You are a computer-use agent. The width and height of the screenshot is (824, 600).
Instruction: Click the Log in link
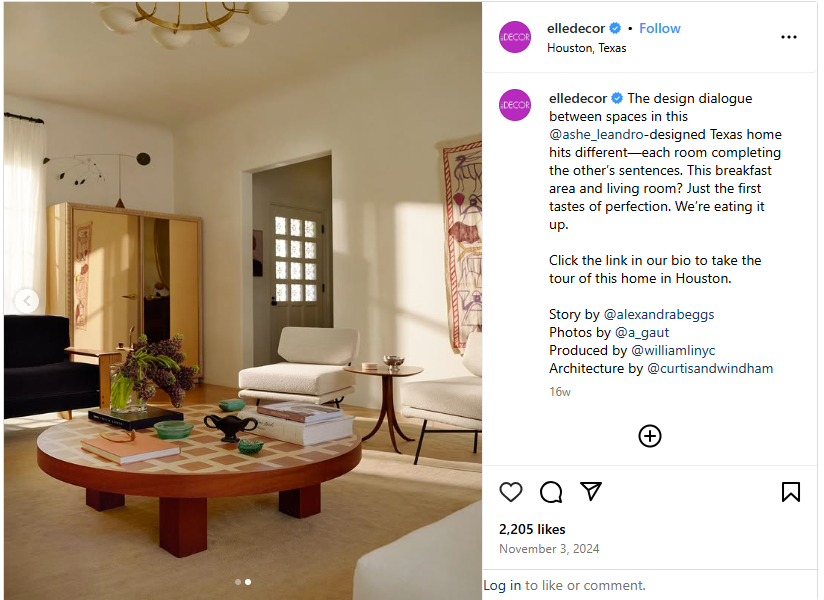[502, 585]
